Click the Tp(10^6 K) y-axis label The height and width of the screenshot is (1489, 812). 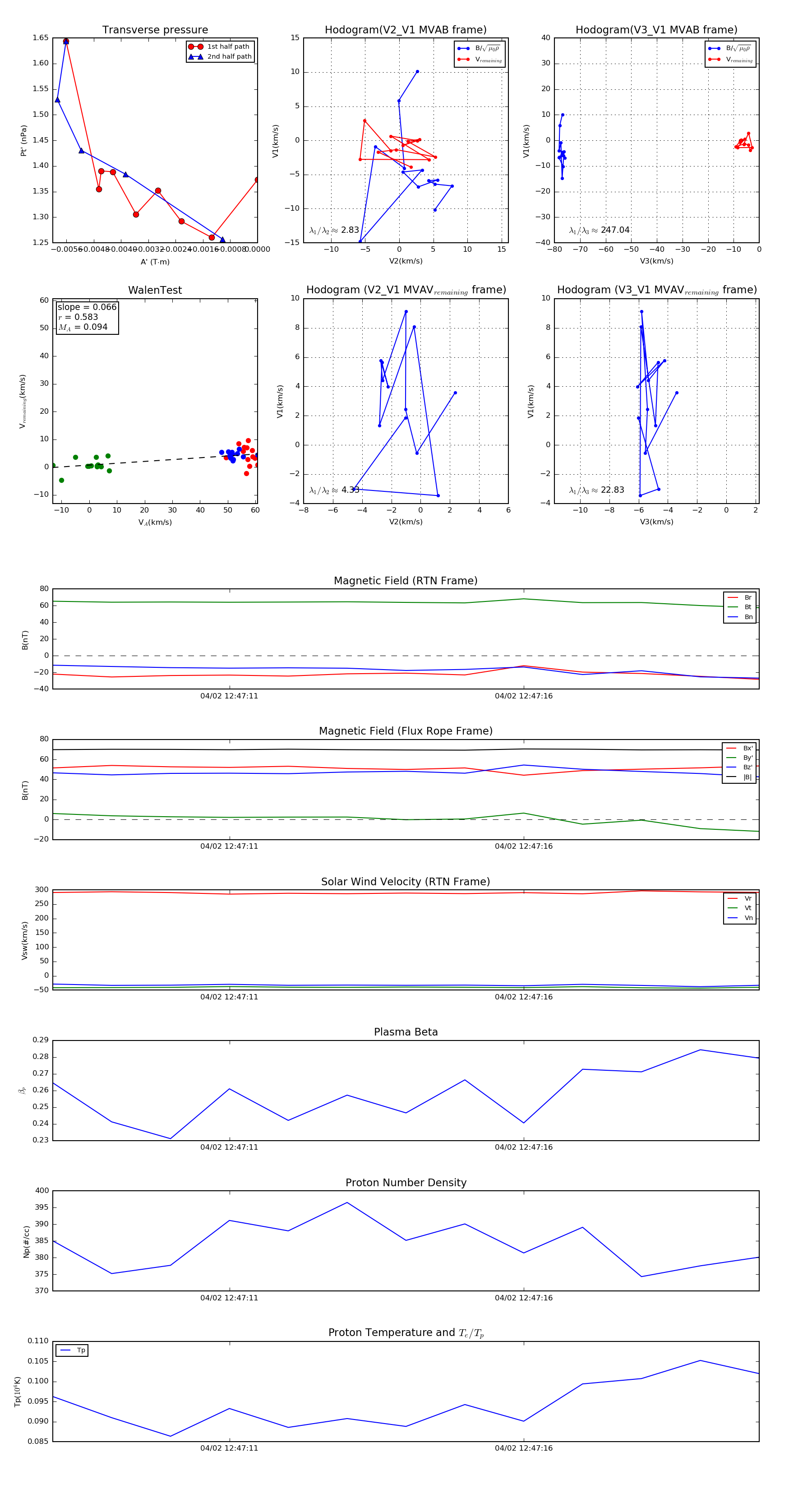tap(17, 1392)
